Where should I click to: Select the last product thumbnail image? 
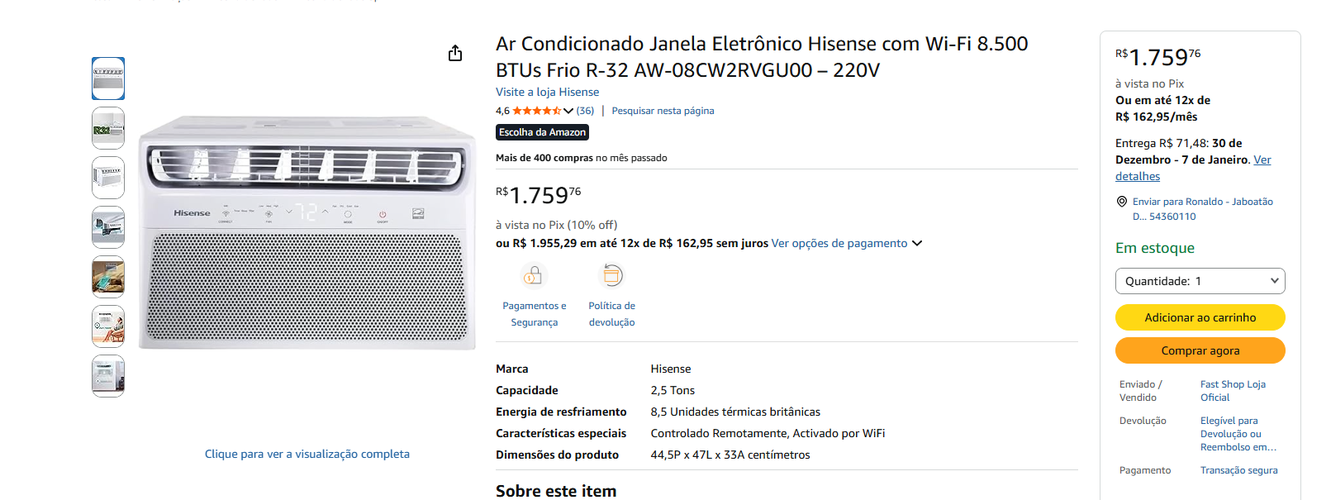108,376
